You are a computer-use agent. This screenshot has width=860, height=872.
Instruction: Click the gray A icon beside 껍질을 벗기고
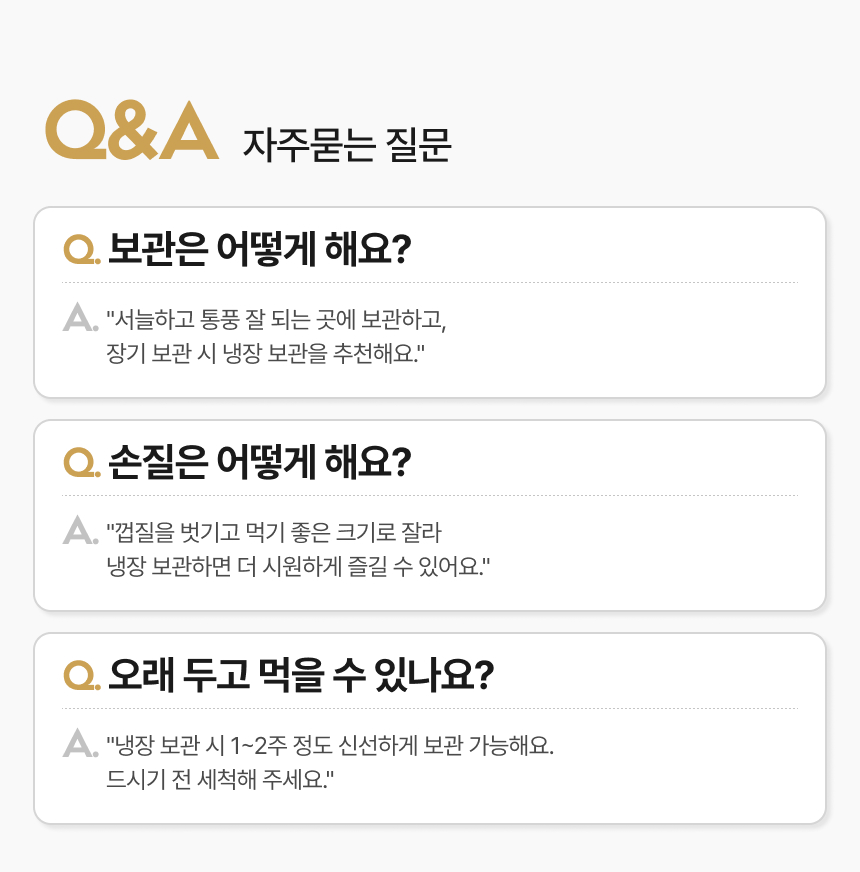coord(79,531)
